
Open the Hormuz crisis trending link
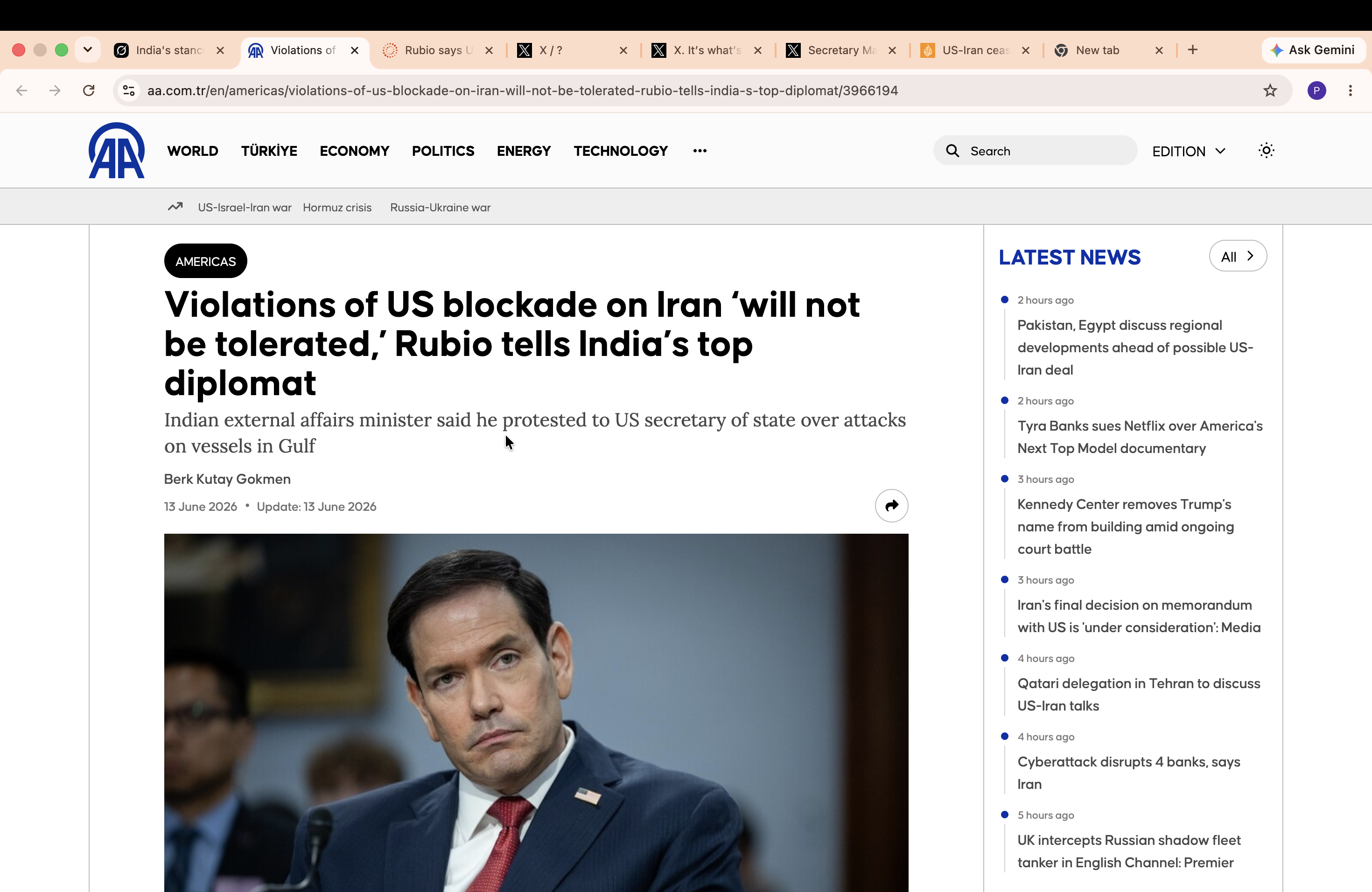(x=337, y=208)
